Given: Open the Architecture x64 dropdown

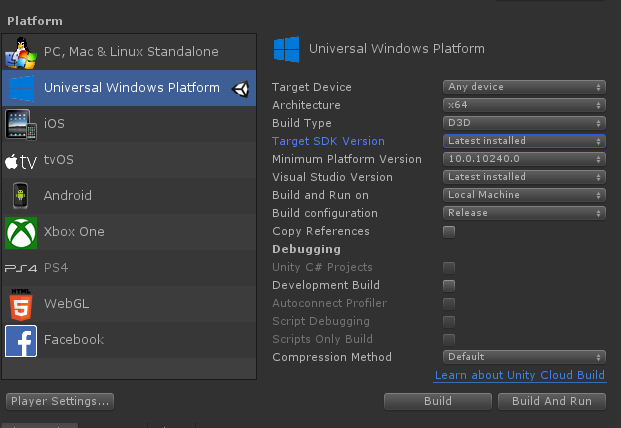Looking at the screenshot, I should (524, 105).
